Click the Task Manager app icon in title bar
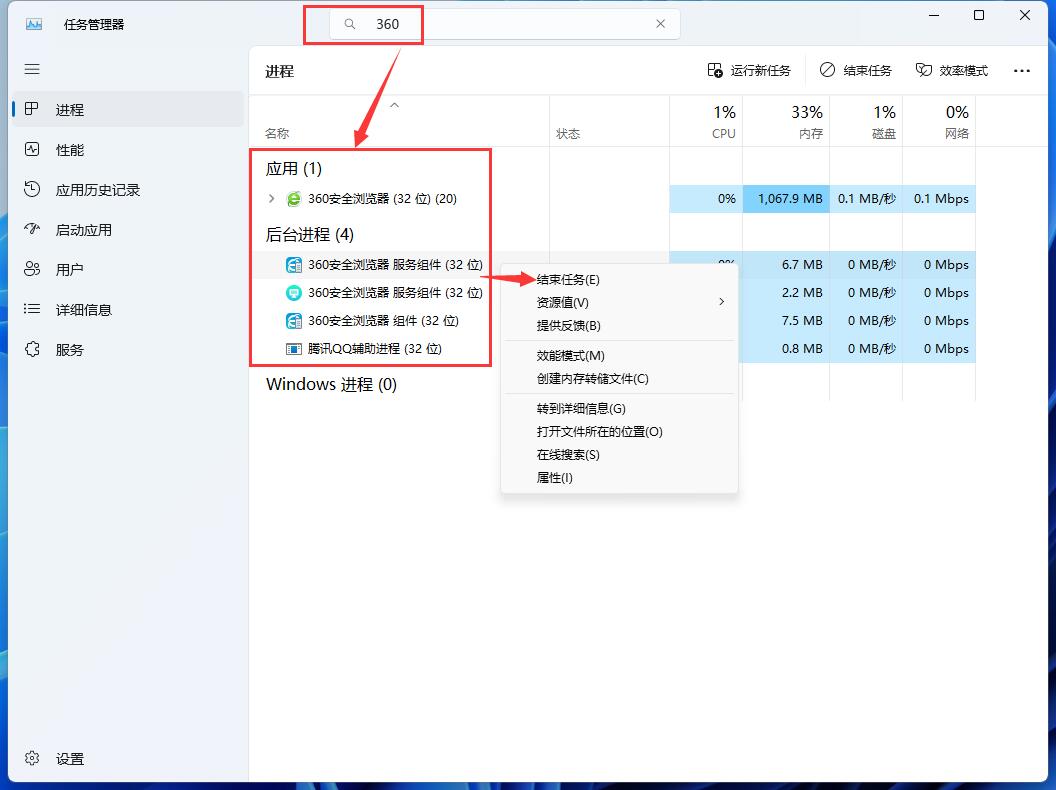This screenshot has width=1056, height=790. (34, 24)
